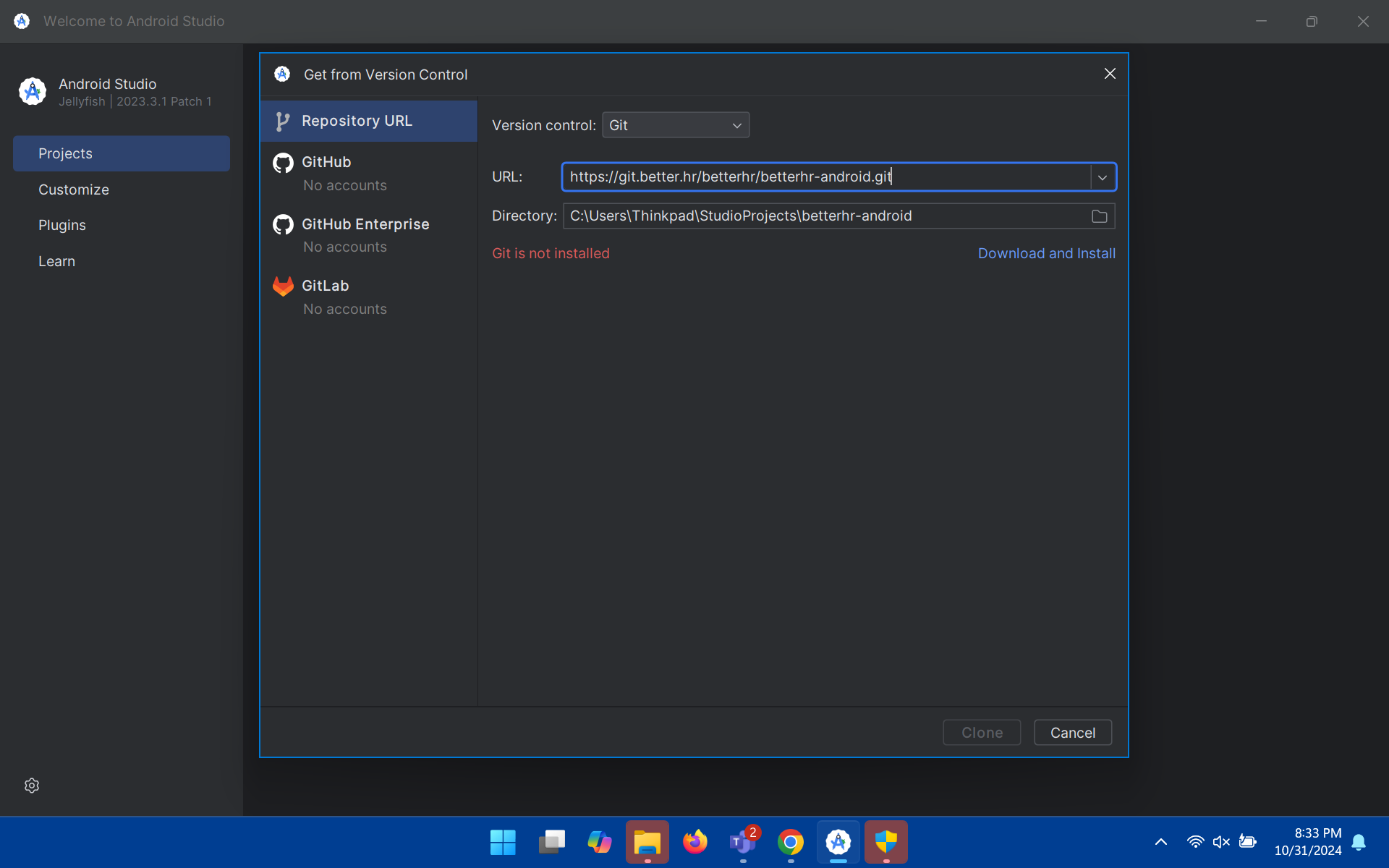This screenshot has width=1389, height=868.
Task: Open Firefox from taskbar
Action: [x=695, y=842]
